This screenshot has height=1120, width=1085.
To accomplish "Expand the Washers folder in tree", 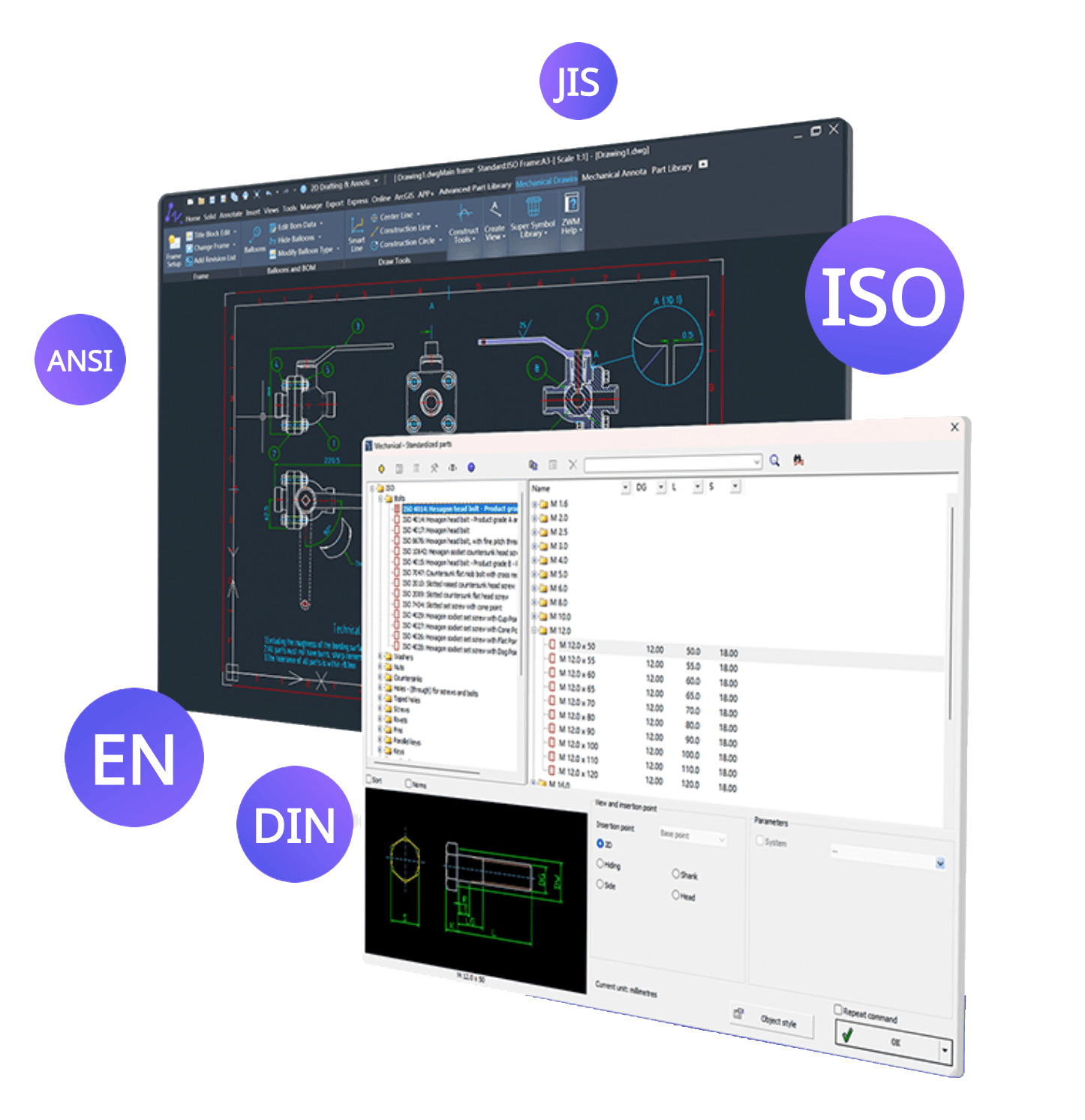I will [380, 656].
